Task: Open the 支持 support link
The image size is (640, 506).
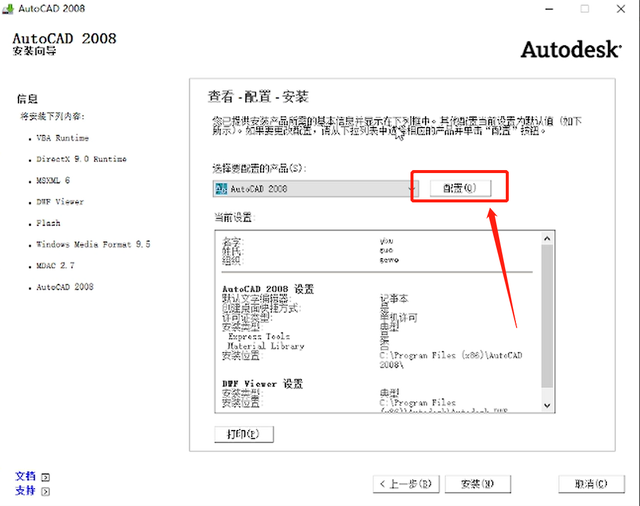Action: point(25,490)
